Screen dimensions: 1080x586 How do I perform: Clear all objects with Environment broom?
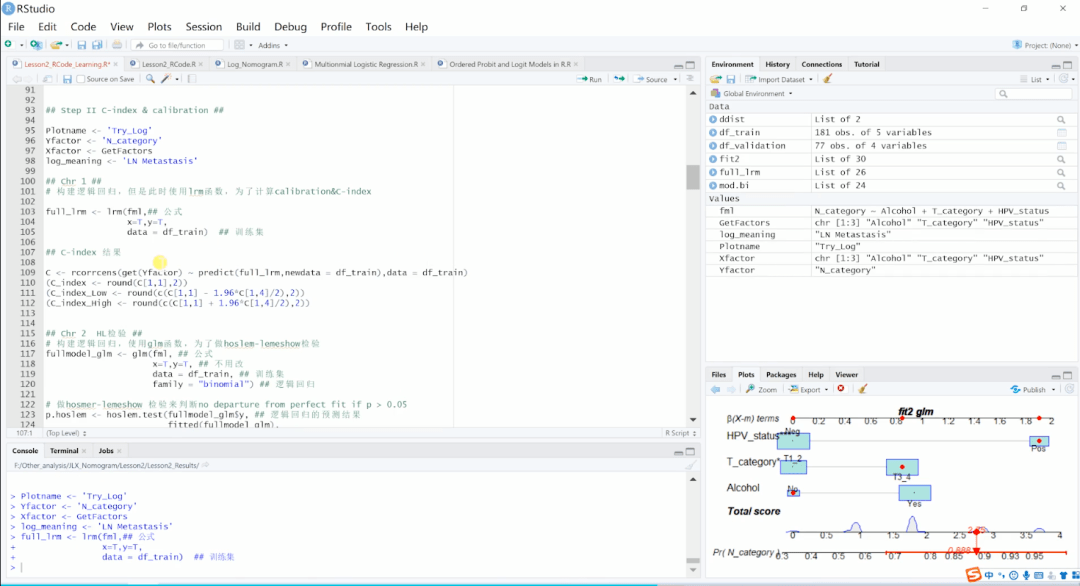(827, 79)
